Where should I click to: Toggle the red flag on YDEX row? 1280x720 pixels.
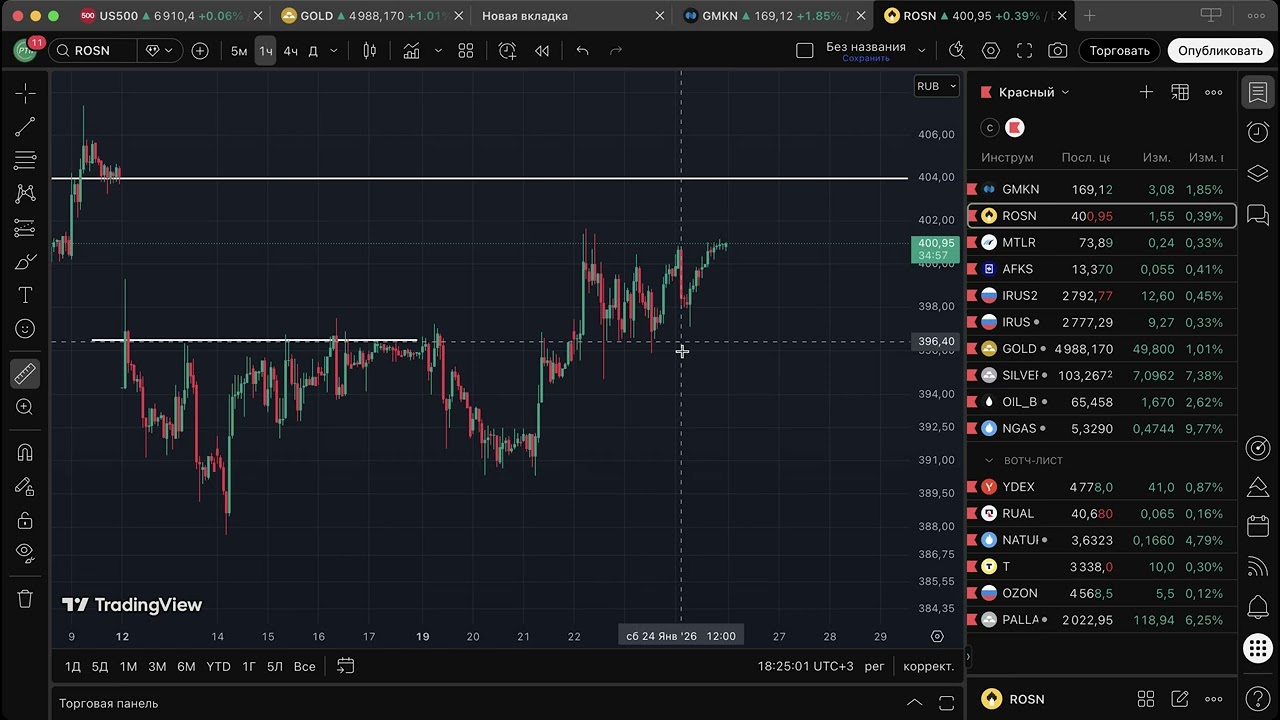(x=972, y=487)
